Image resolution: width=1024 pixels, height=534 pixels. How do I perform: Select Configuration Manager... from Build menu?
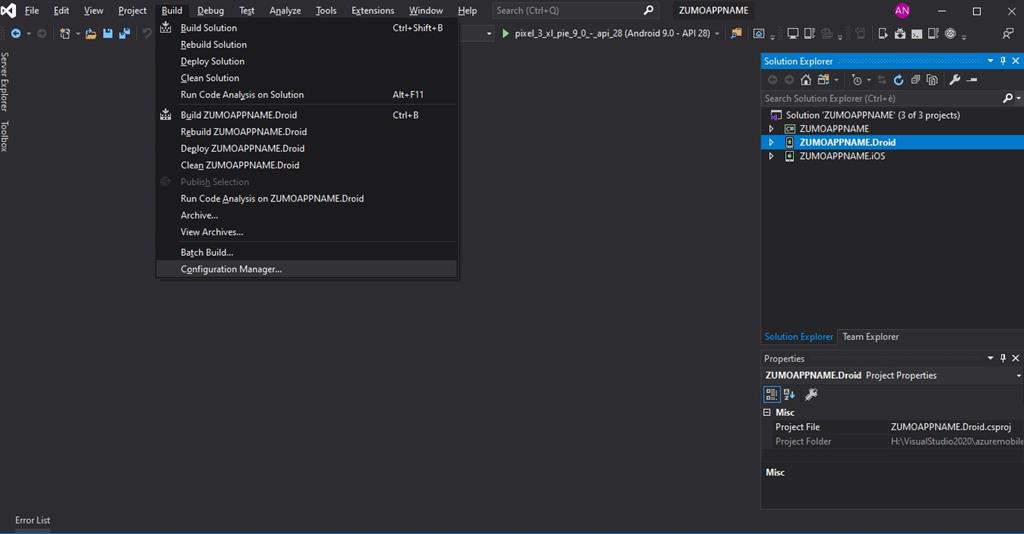[306, 269]
